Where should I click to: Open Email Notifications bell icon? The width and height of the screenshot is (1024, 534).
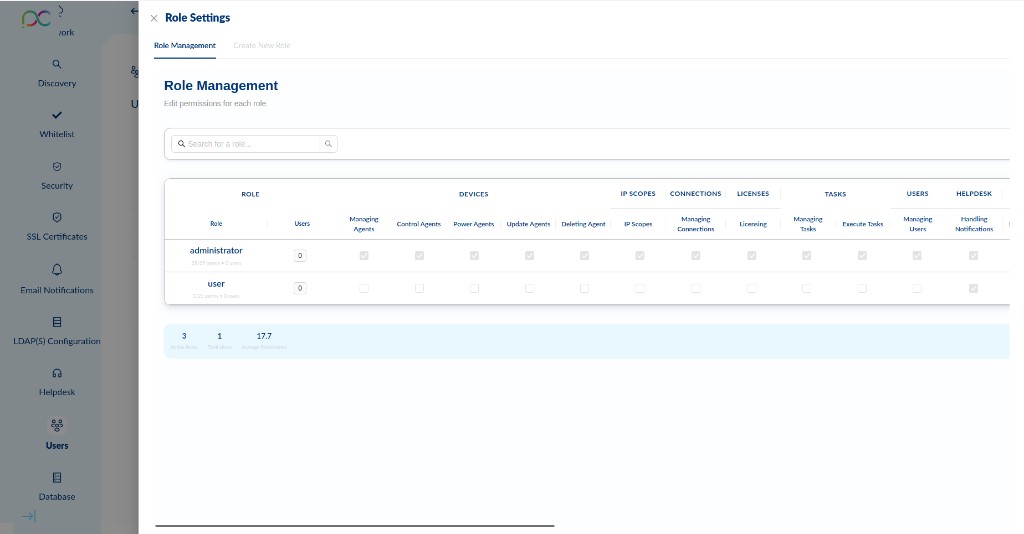[57, 270]
